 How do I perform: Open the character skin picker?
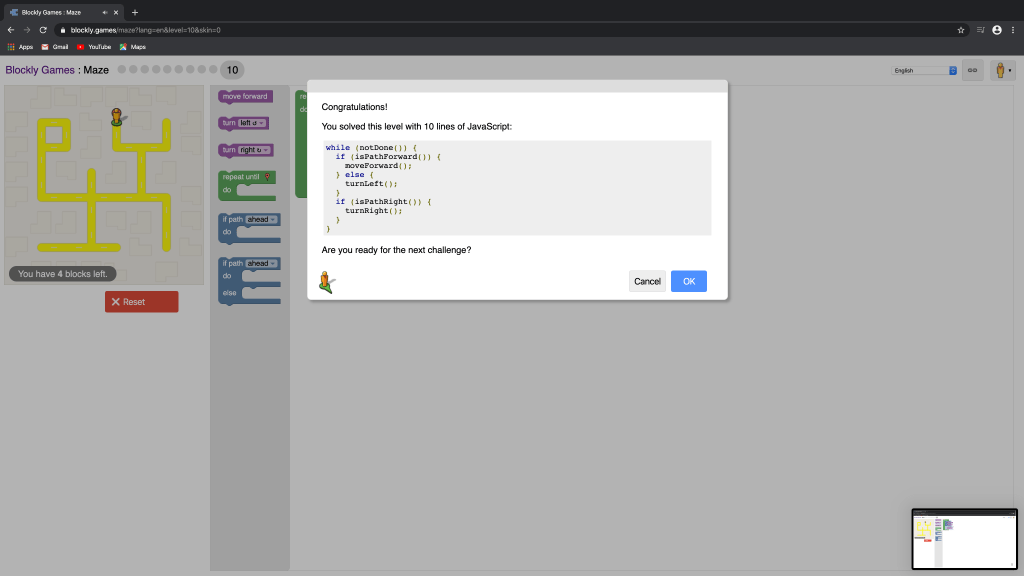(x=1002, y=71)
